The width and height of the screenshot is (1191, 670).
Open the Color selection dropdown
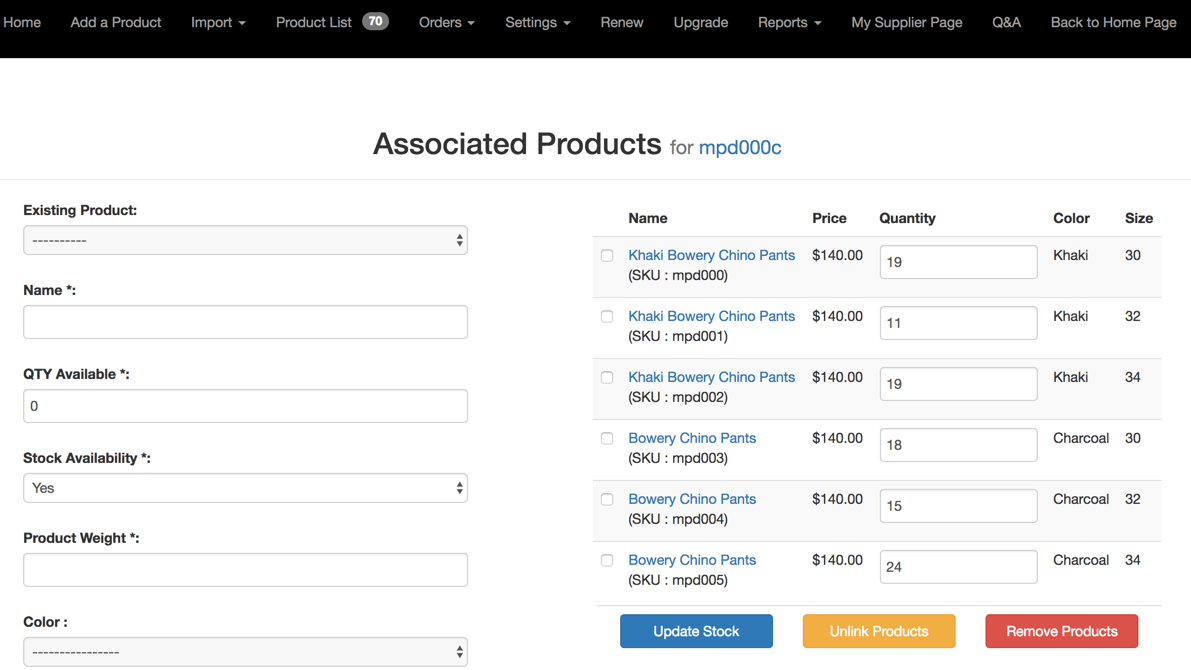pos(245,652)
